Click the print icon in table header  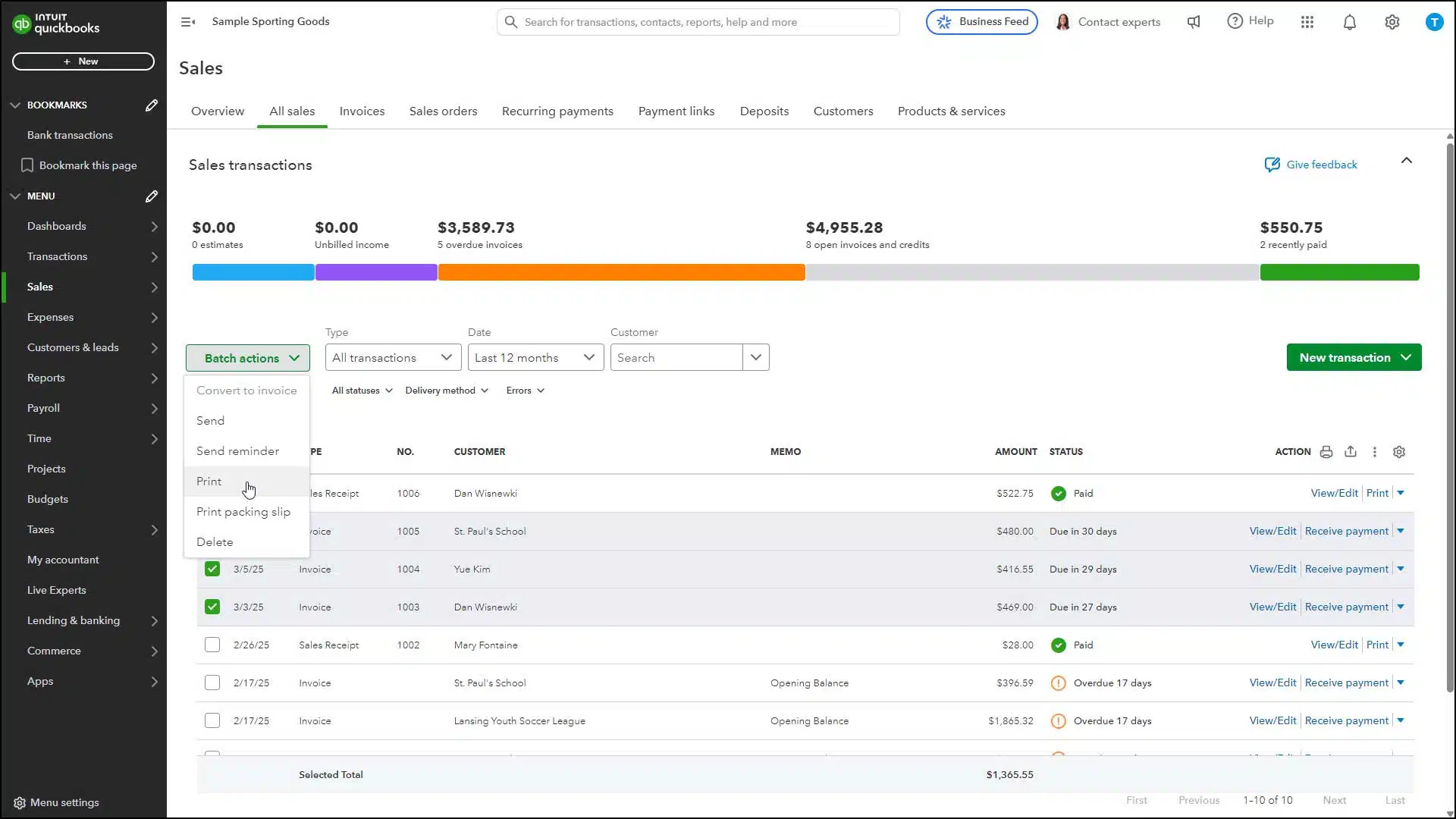coord(1326,452)
